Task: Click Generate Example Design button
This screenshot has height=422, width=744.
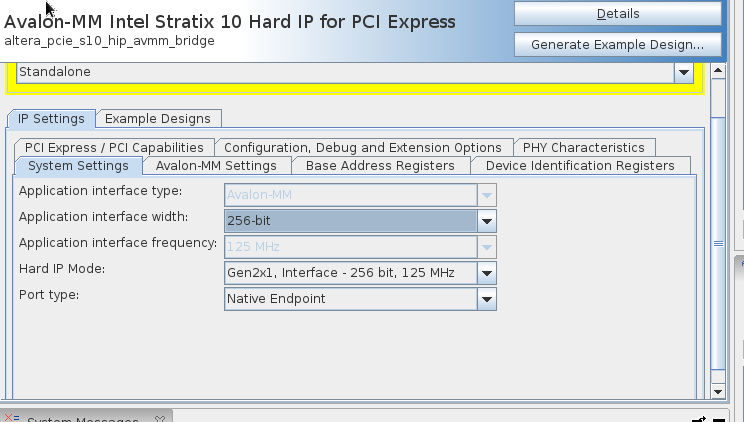Action: click(x=617, y=45)
